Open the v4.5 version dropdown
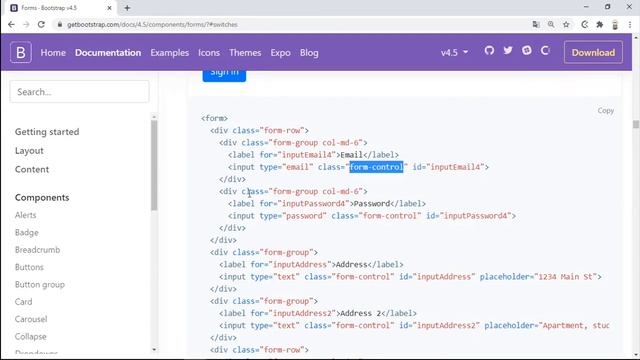 [454, 53]
